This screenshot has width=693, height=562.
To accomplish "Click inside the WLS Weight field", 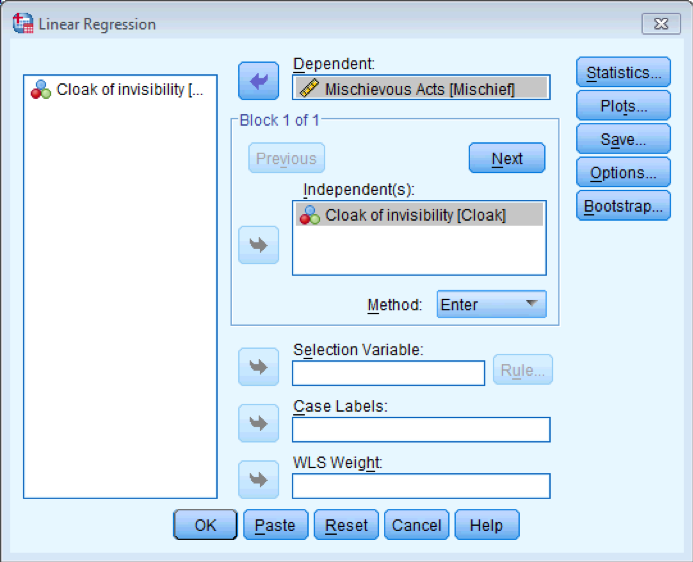I will point(420,486).
